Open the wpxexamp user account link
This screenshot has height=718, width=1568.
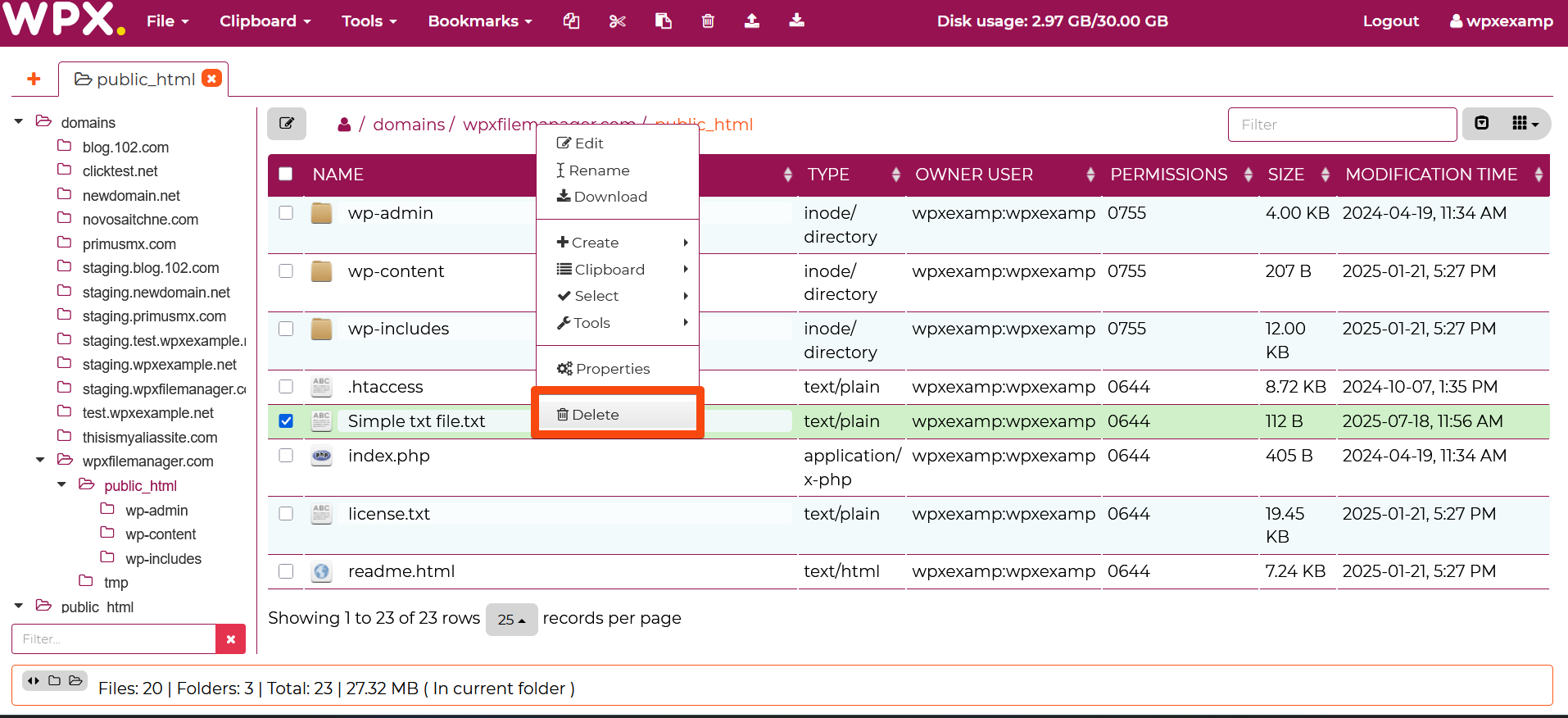pyautogui.click(x=1501, y=21)
